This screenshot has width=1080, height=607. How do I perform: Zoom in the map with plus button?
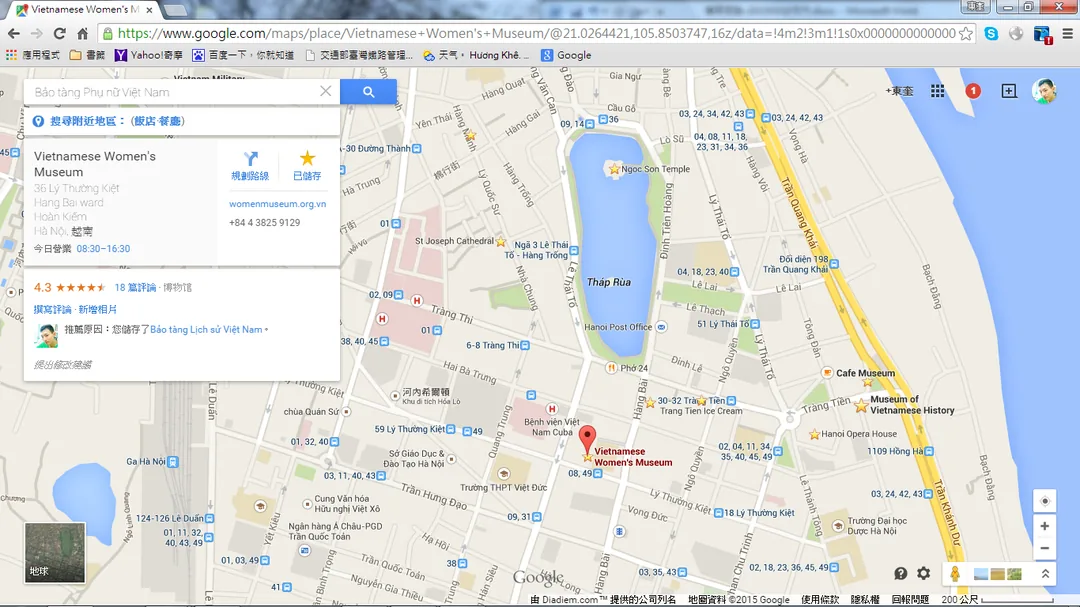1044,526
